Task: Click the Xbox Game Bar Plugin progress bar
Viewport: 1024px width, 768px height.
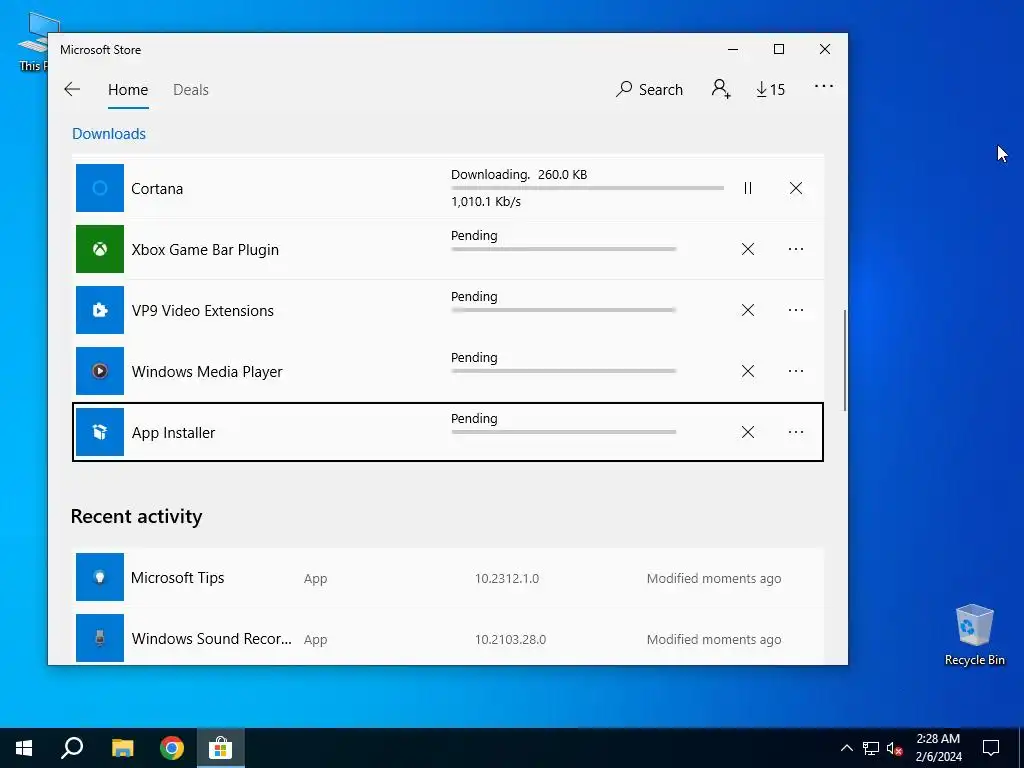Action: pos(564,249)
